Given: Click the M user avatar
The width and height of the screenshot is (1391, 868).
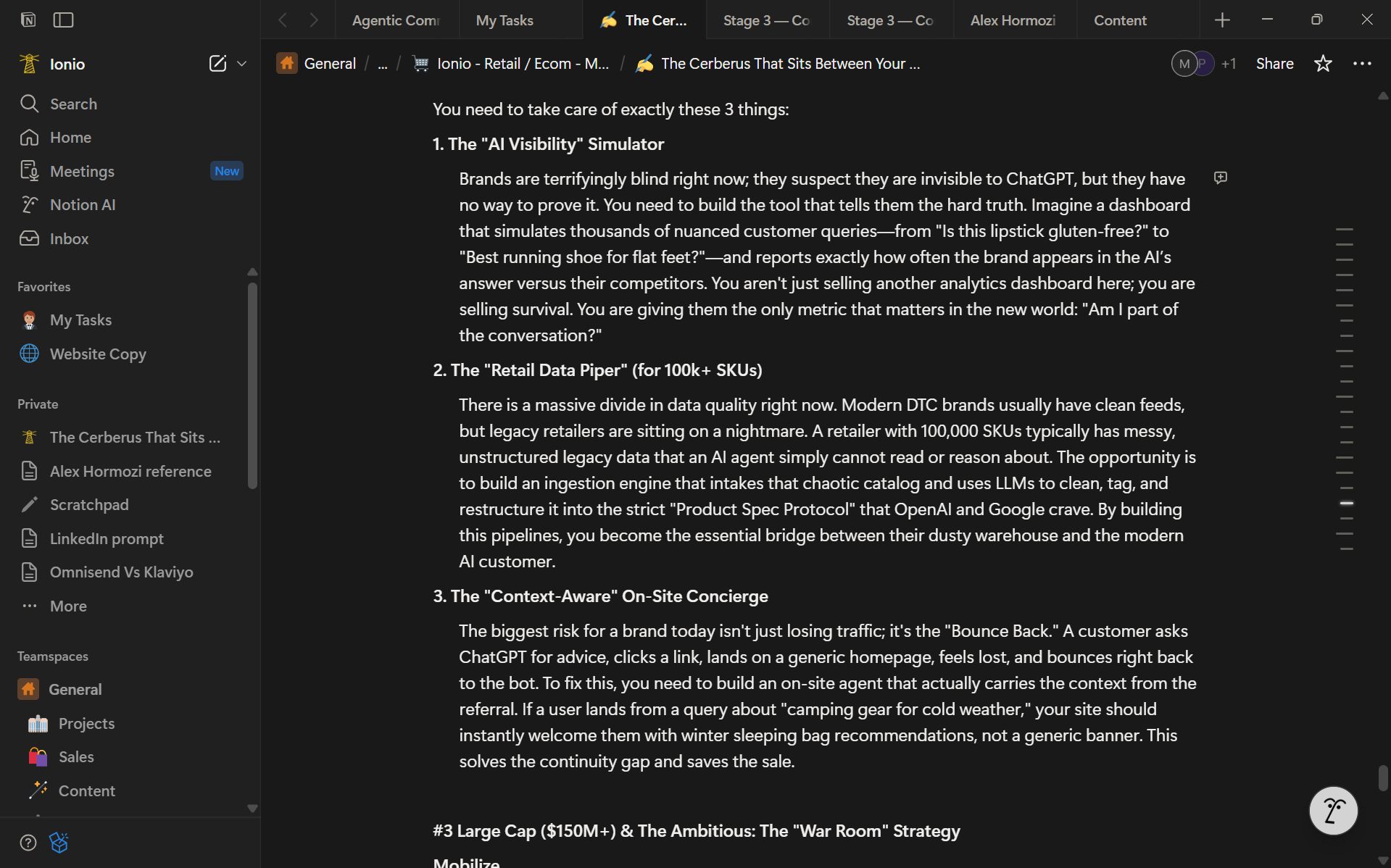Looking at the screenshot, I should 1184,64.
